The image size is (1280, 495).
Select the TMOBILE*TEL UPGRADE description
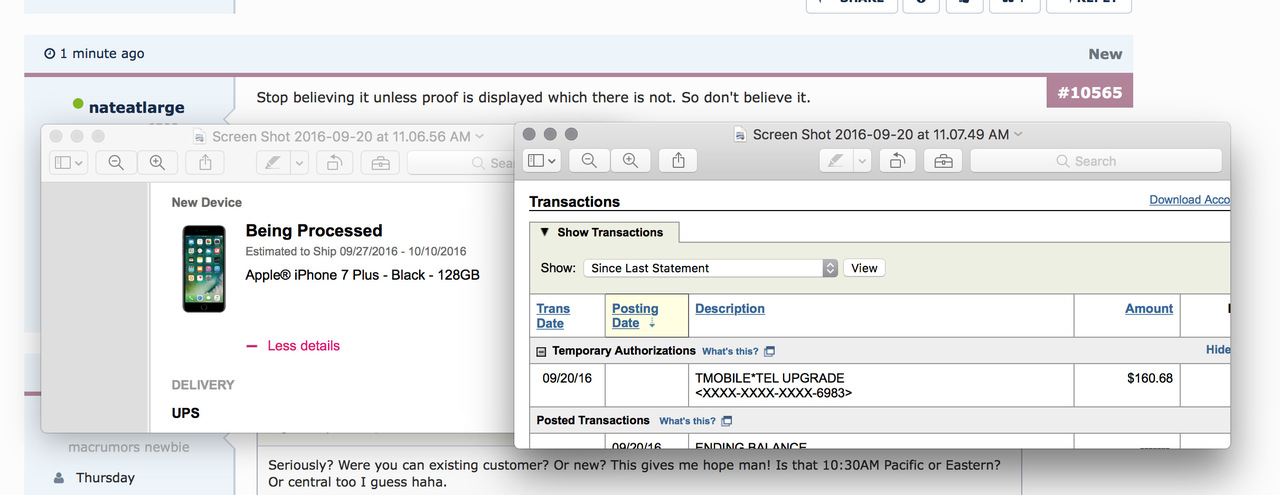coord(770,378)
